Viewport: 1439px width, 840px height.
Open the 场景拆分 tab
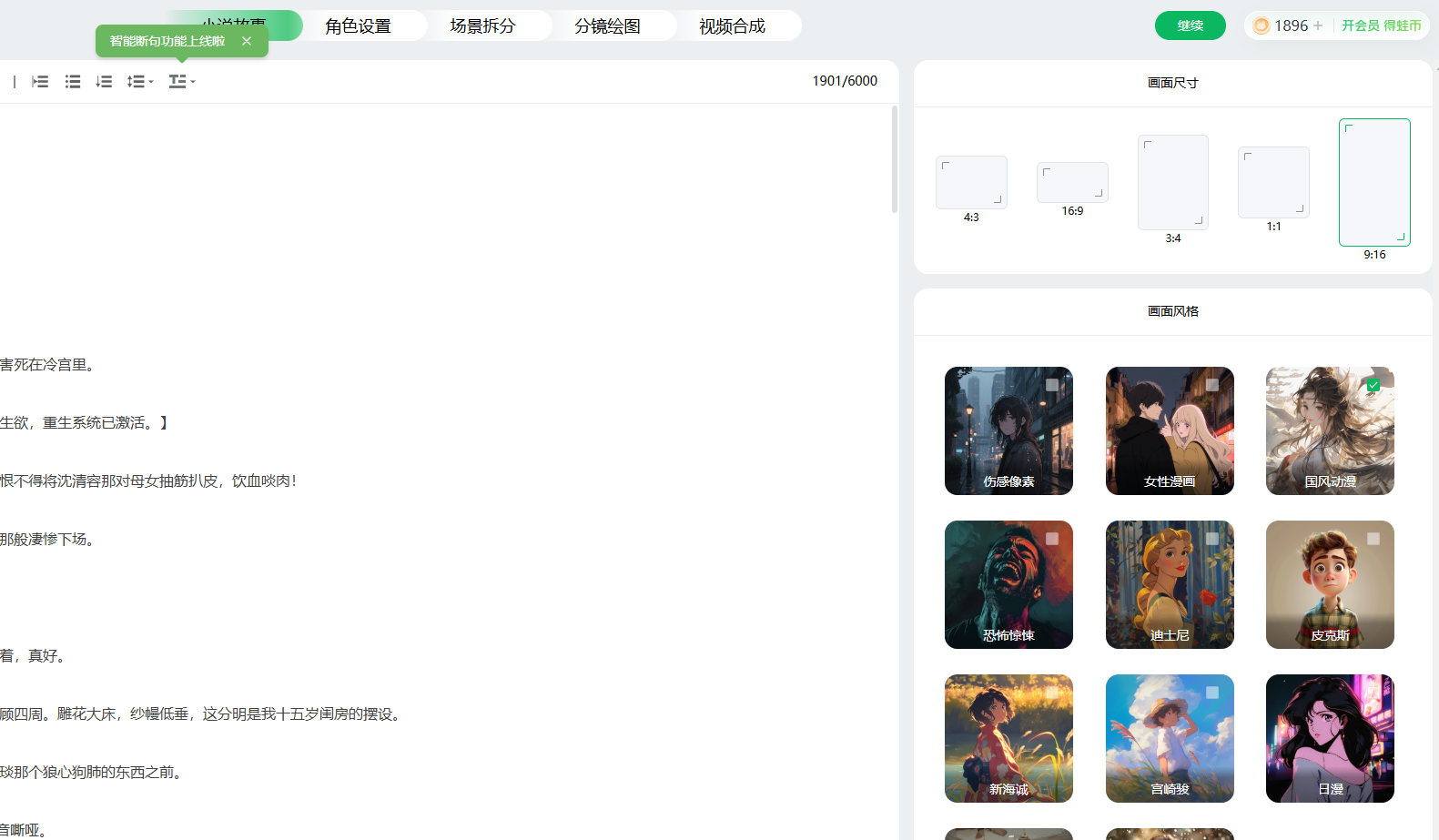point(483,25)
